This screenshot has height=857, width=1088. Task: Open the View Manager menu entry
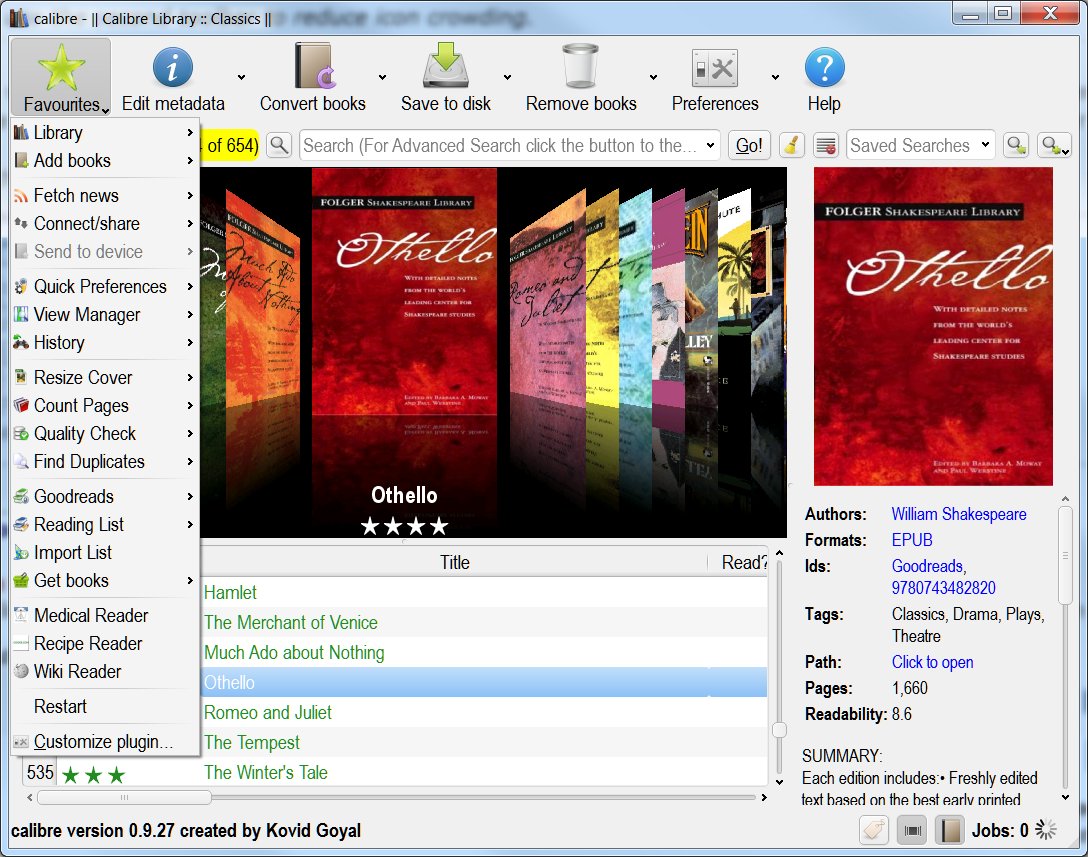point(105,314)
